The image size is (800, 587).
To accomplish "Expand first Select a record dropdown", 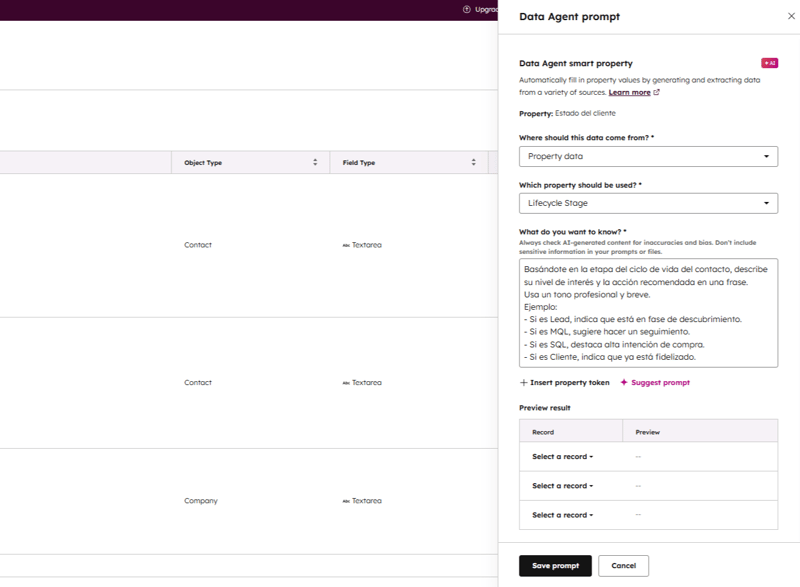I will coord(562,457).
